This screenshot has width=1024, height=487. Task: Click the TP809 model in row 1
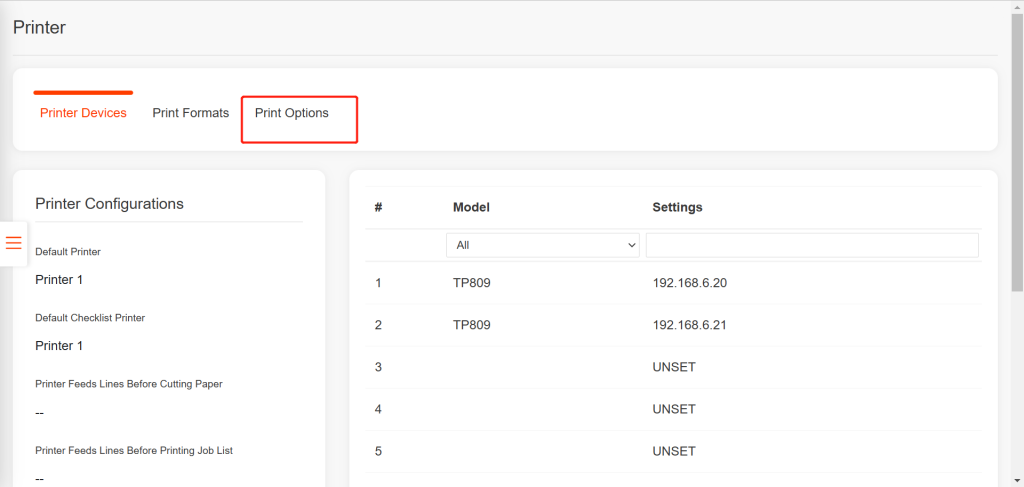(x=472, y=283)
